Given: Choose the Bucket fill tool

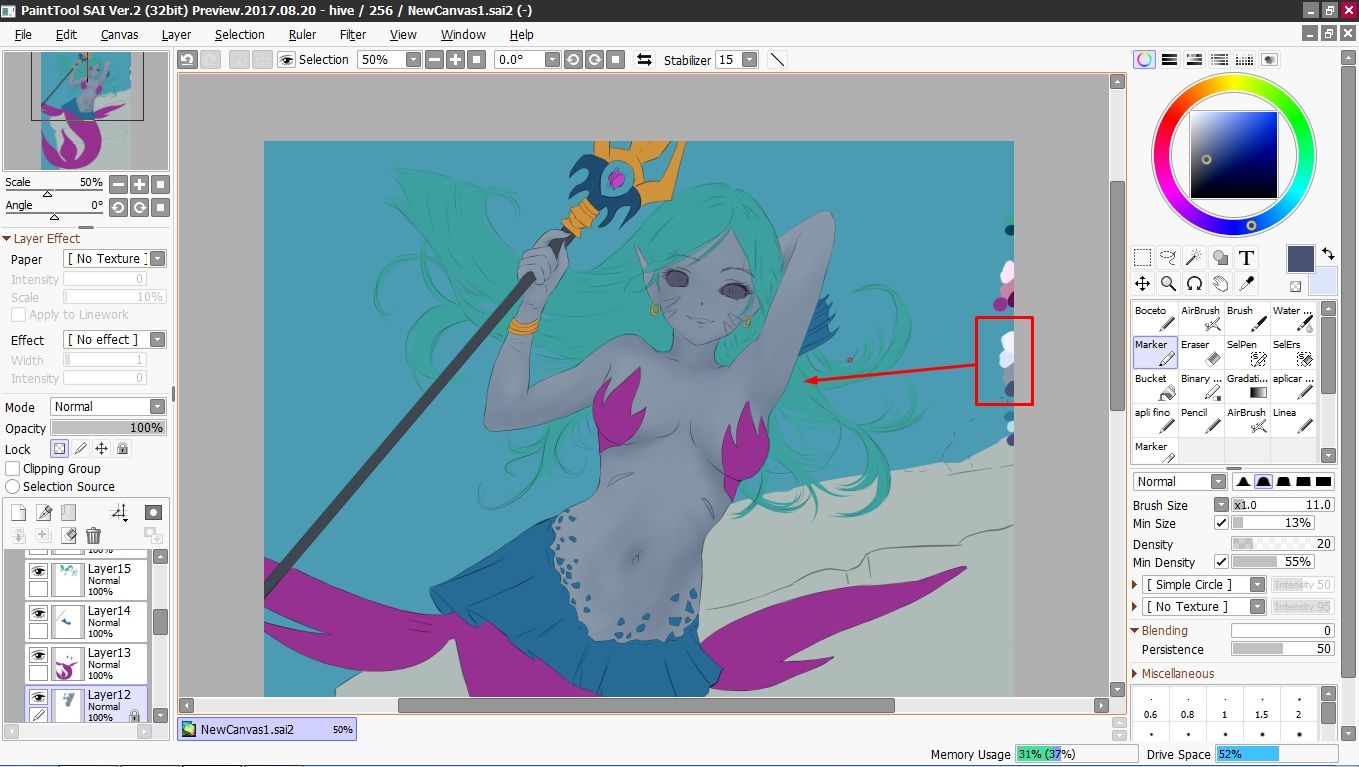Looking at the screenshot, I should pos(1155,386).
